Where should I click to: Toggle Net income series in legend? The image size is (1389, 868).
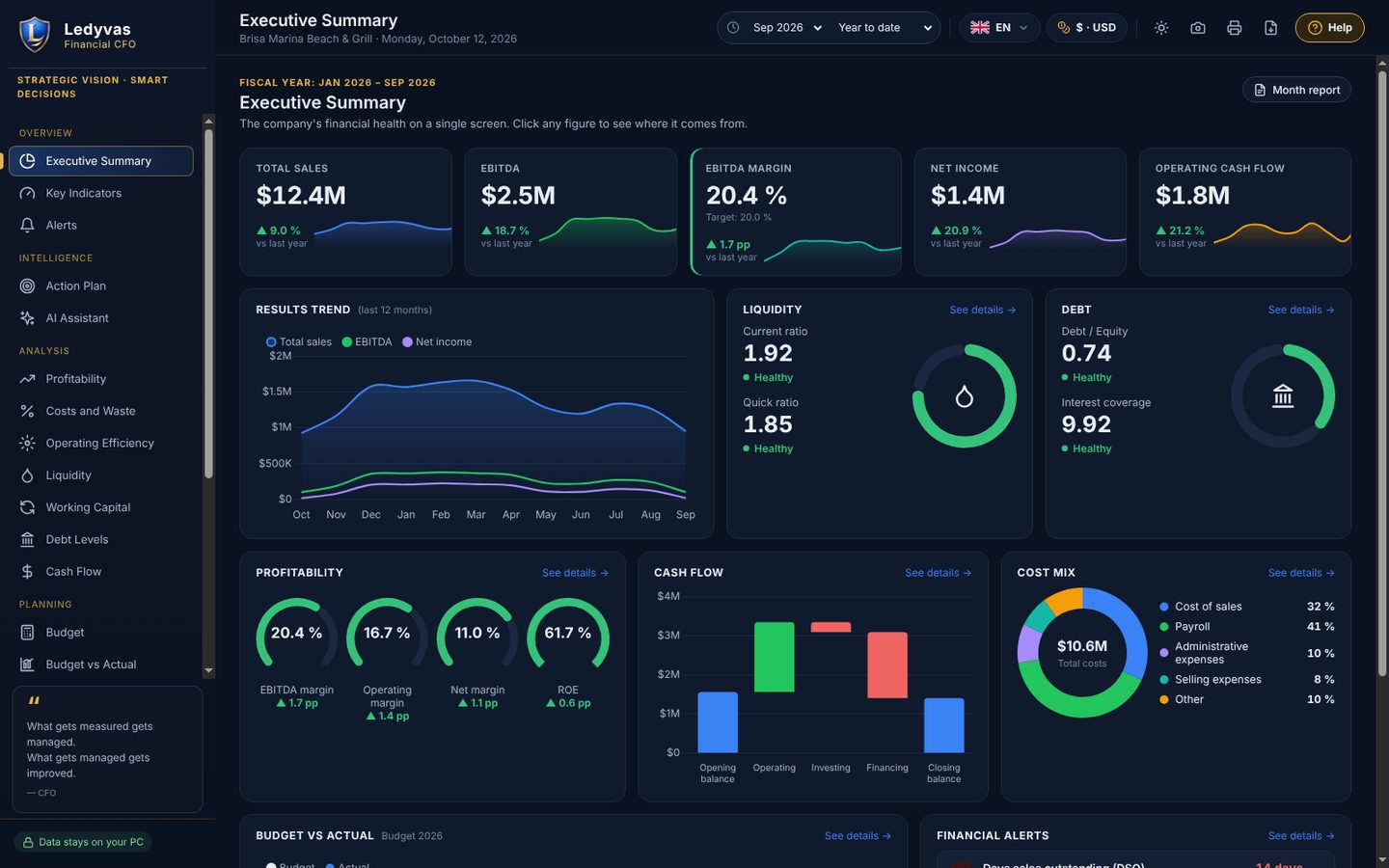coord(437,342)
